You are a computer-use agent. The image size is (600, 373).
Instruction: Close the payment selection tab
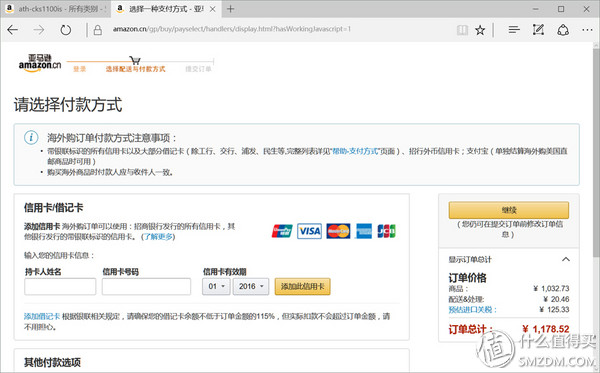click(x=213, y=9)
